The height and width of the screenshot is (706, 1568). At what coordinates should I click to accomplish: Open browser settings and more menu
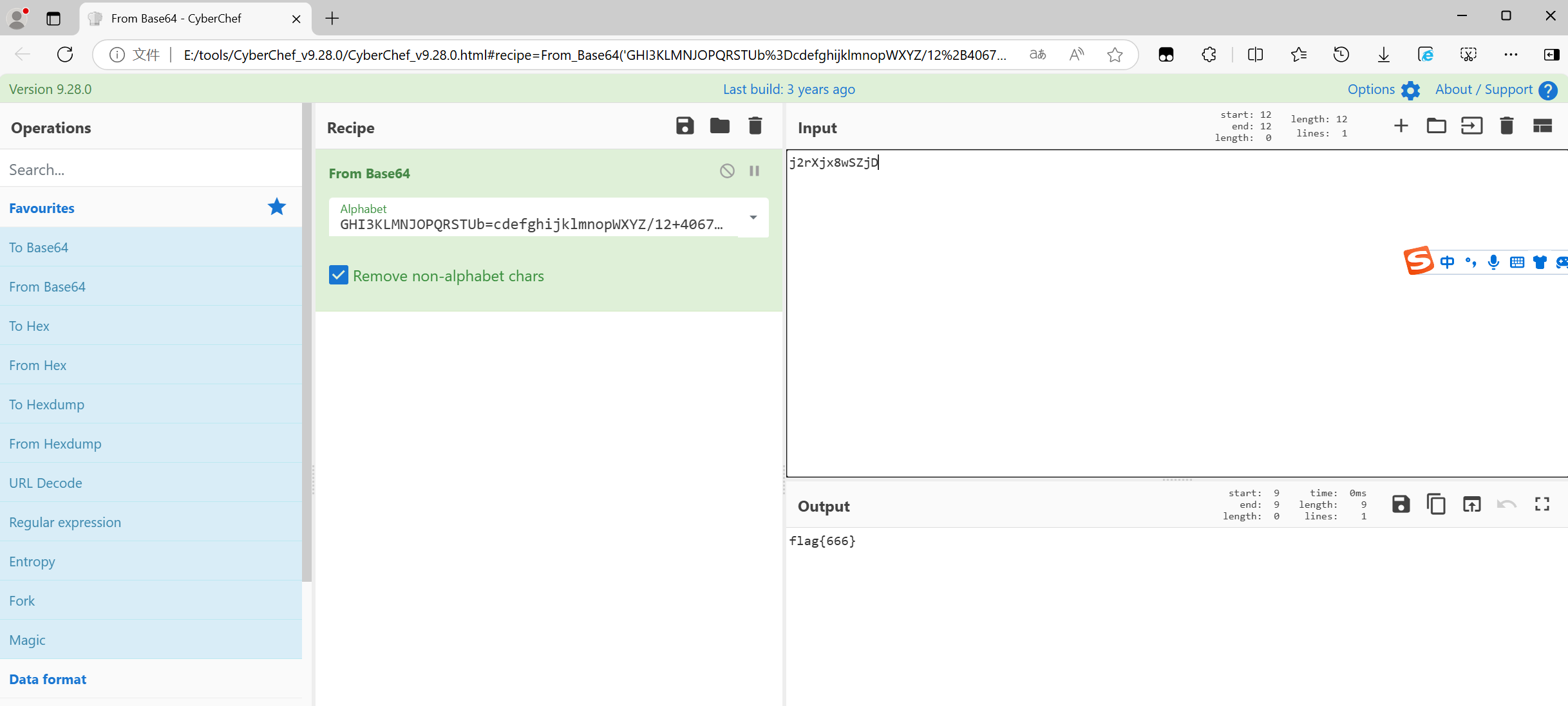tap(1511, 55)
